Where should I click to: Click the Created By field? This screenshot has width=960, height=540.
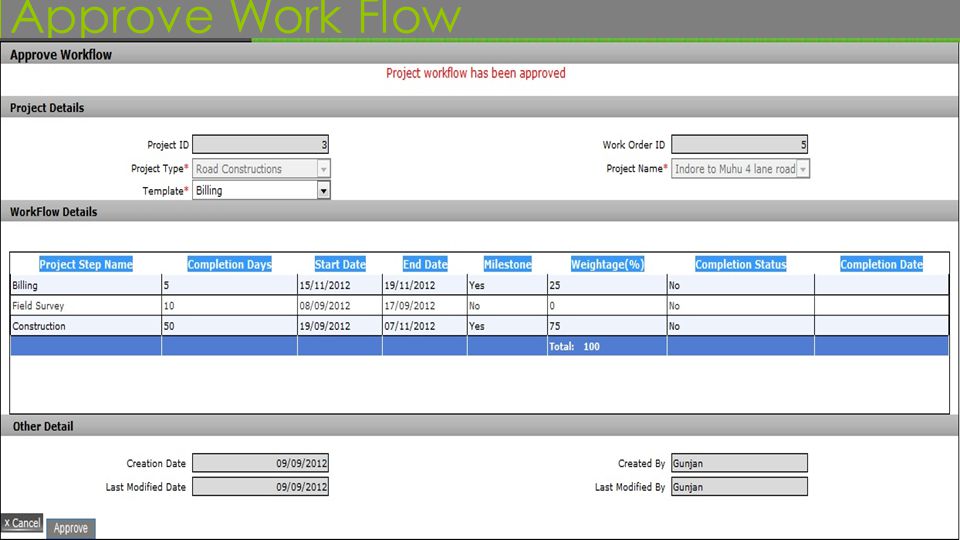pos(739,463)
